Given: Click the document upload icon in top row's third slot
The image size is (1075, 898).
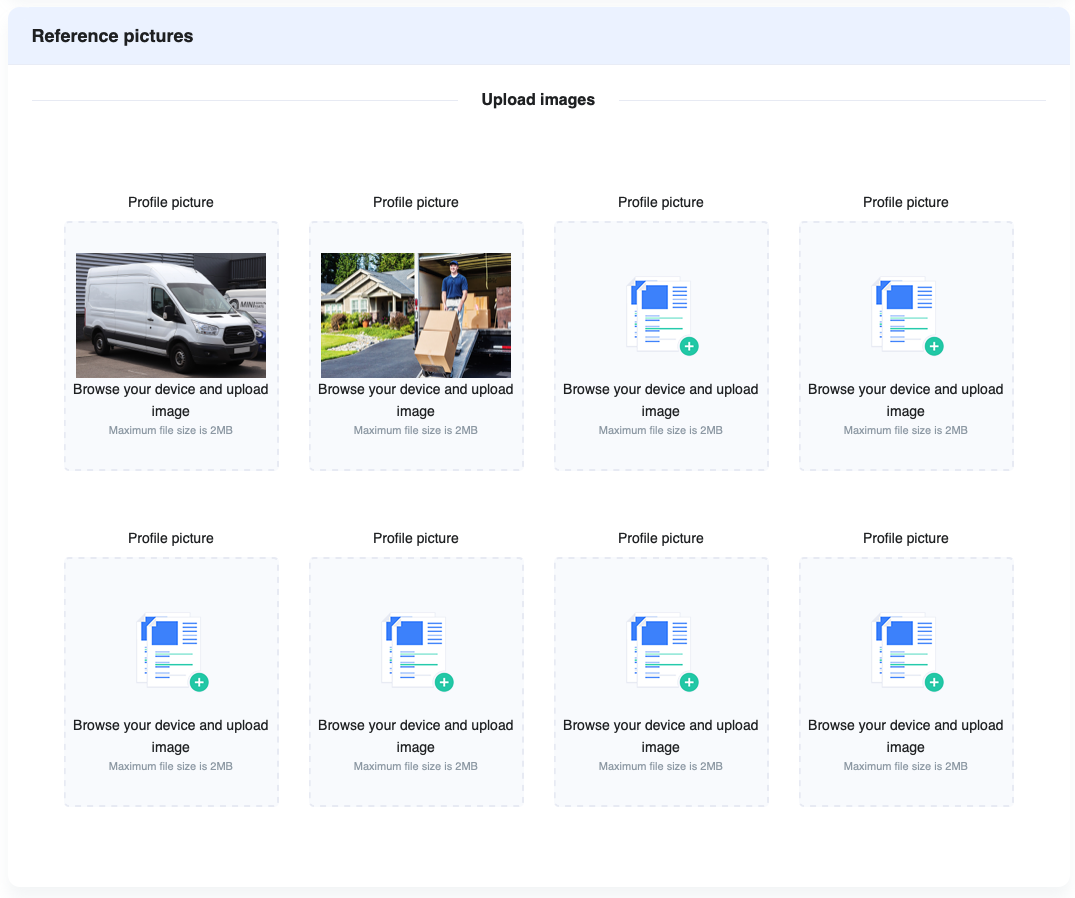Looking at the screenshot, I should pyautogui.click(x=660, y=315).
